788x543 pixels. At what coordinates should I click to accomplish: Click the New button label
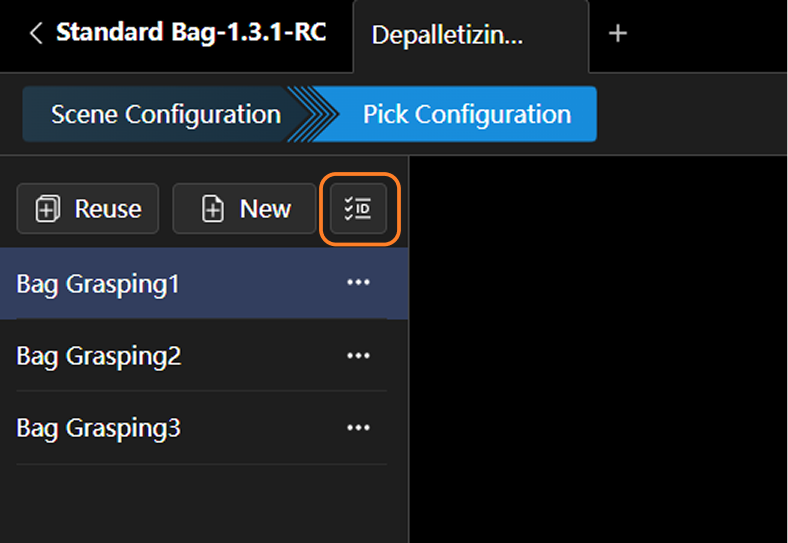point(265,209)
